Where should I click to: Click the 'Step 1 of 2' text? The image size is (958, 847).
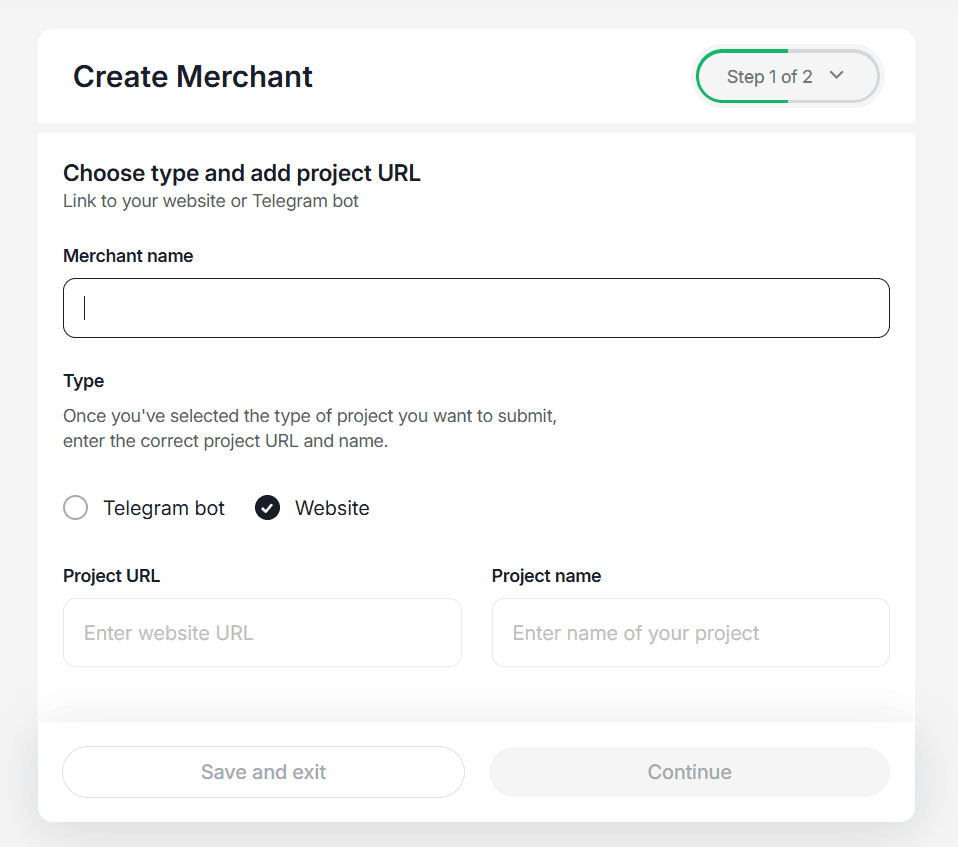tap(769, 77)
